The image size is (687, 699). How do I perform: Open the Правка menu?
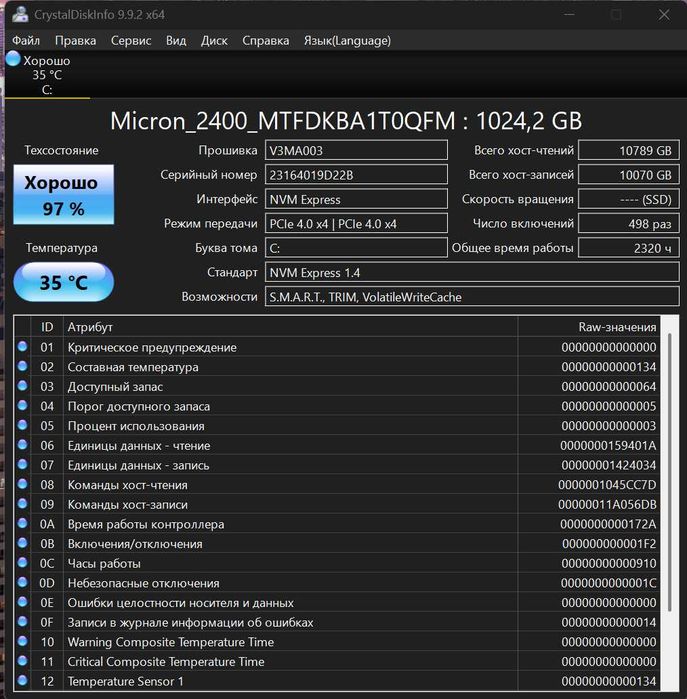(75, 41)
